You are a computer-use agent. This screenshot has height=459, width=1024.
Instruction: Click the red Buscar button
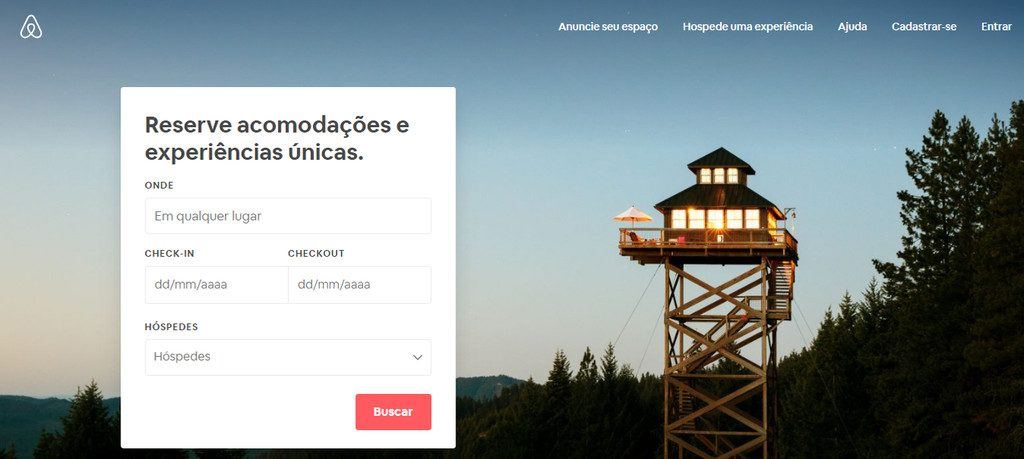click(x=393, y=412)
